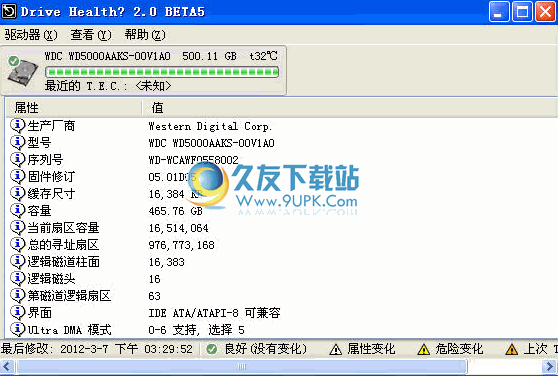Select the 逻辑磁头 row label
This screenshot has height=376, width=558.
click(x=51, y=279)
